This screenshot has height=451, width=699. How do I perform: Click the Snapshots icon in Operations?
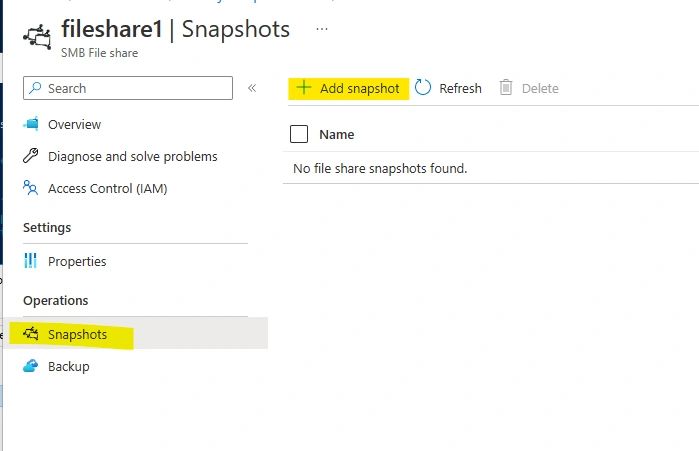click(31, 335)
